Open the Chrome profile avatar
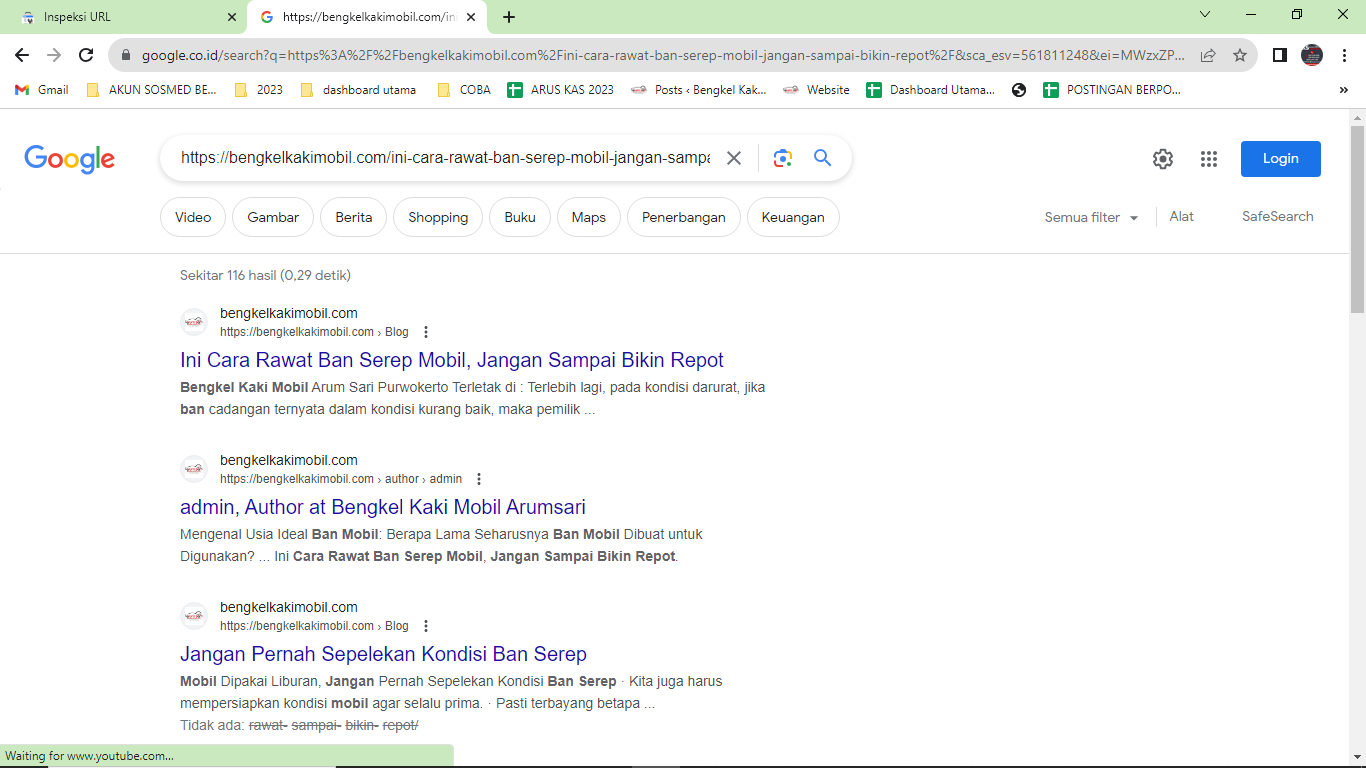Viewport: 1366px width, 768px height. click(x=1312, y=55)
